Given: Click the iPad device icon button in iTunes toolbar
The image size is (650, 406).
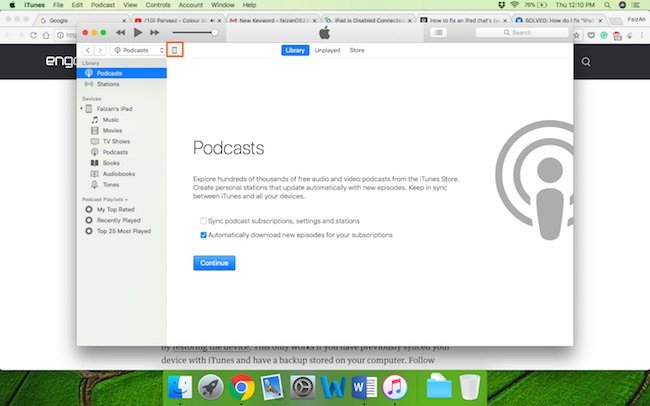Looking at the screenshot, I should coord(175,50).
